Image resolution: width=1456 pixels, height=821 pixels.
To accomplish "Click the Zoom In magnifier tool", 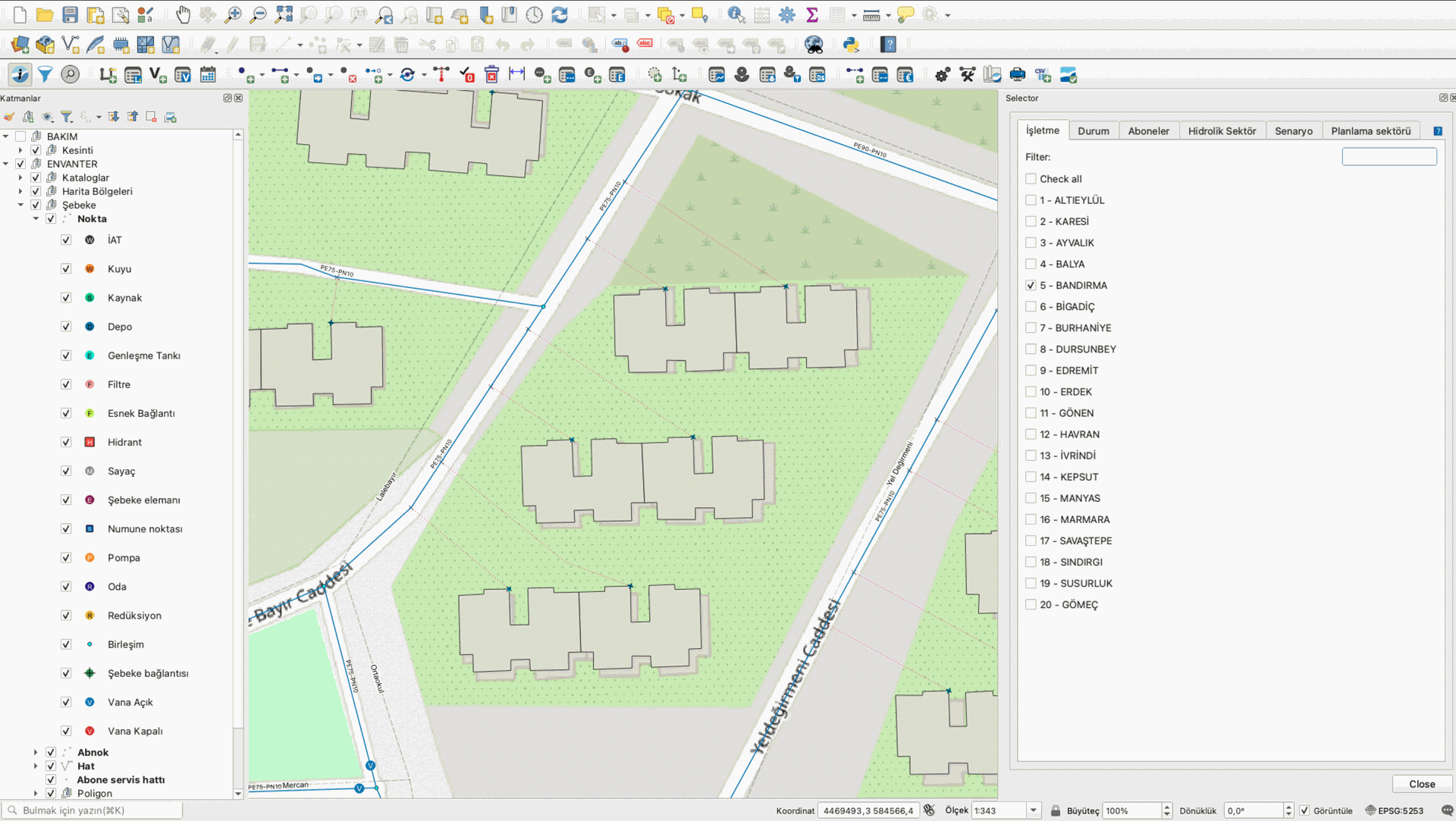I will 234,14.
